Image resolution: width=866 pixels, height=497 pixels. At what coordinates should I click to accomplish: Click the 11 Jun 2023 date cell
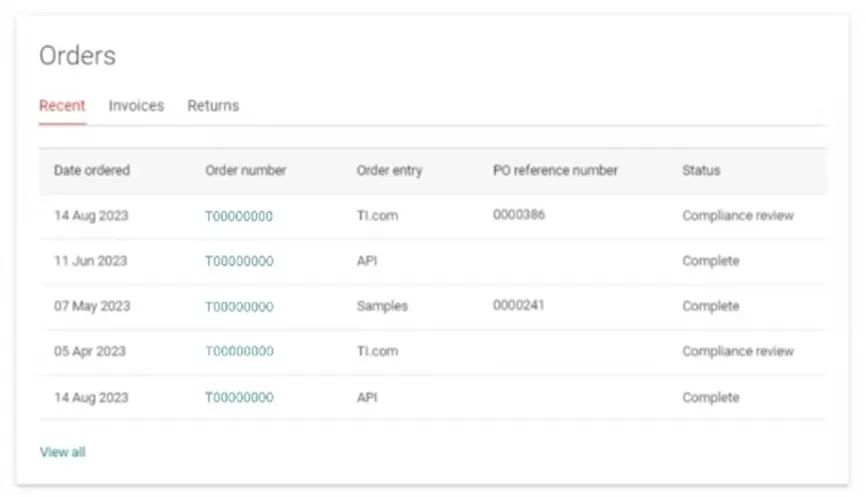(x=91, y=261)
